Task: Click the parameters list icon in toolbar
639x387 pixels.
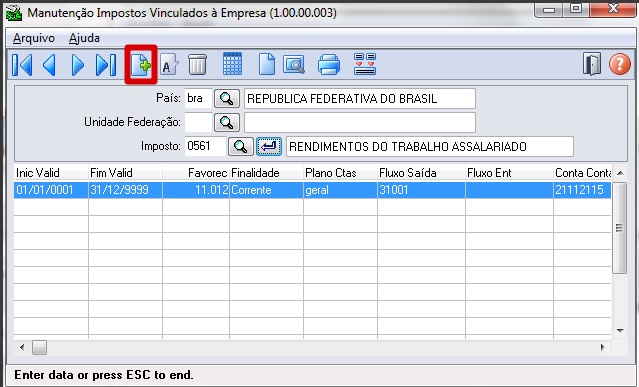Action: click(365, 64)
